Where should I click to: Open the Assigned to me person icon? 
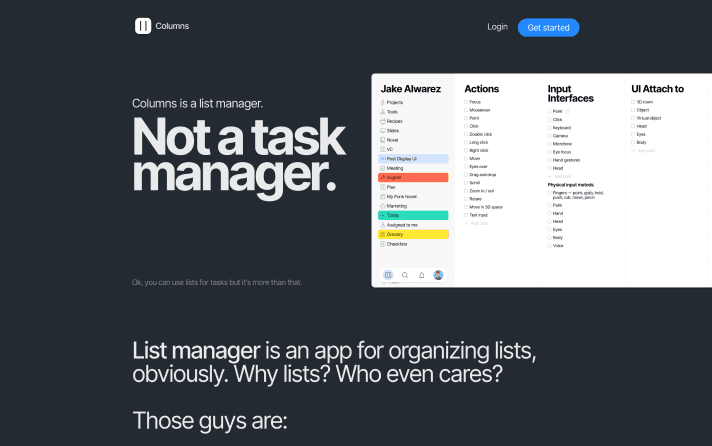382,225
